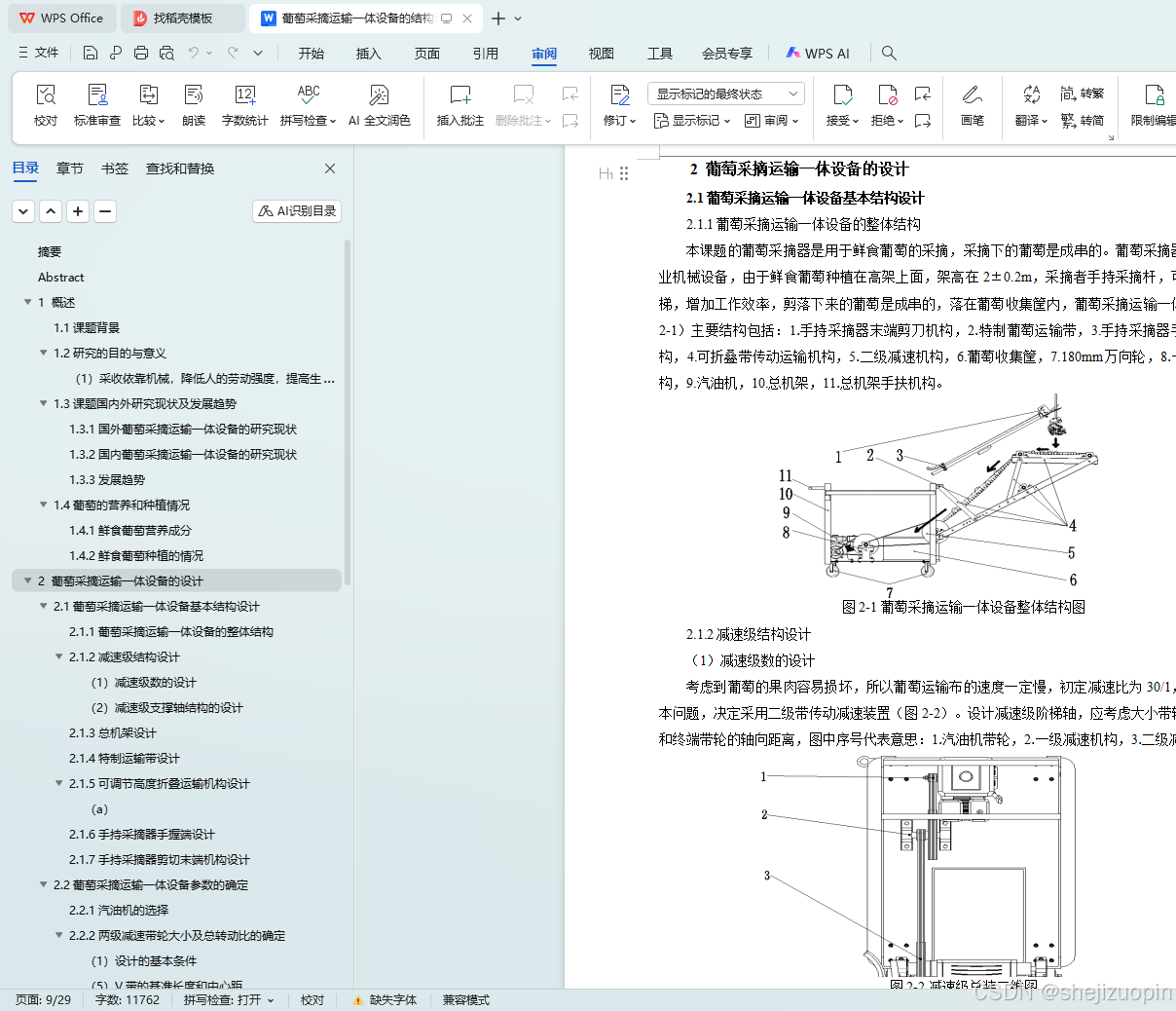Open 字数统计 word count
This screenshot has width=1176, height=1011.
click(245, 105)
